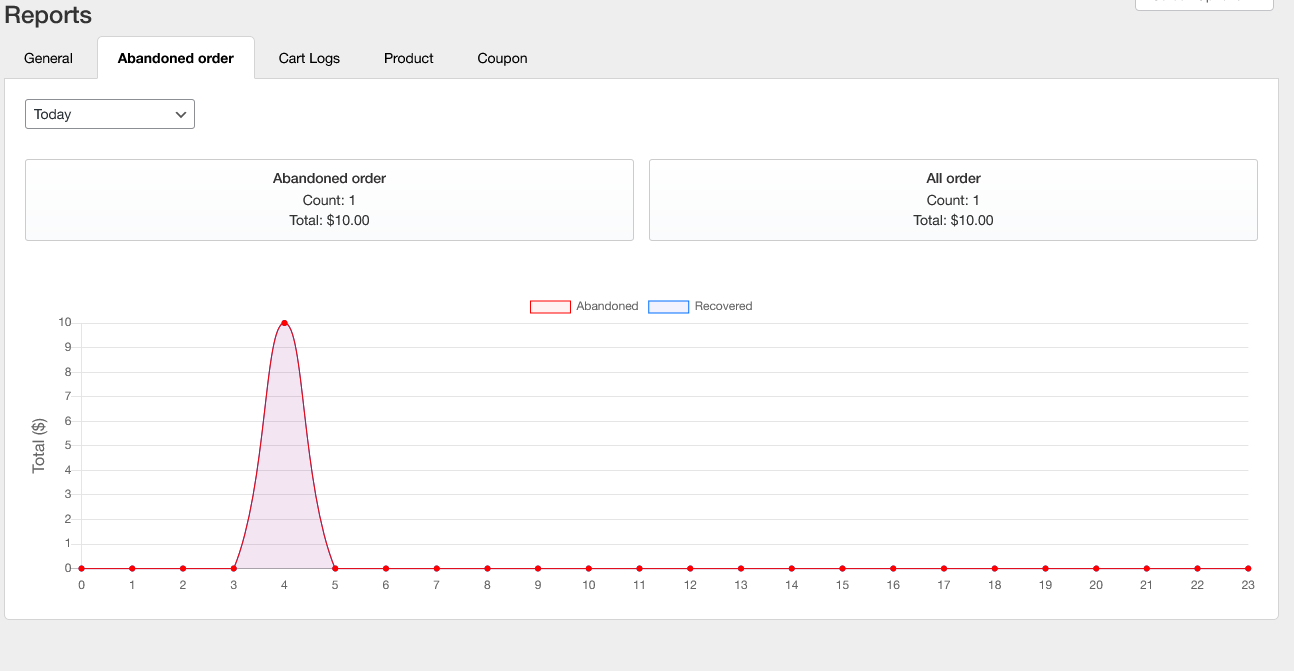Screen dimensions: 1294x671
Task: Click Total: $10.00 in the Abandoned order card
Action: pyautogui.click(x=329, y=220)
